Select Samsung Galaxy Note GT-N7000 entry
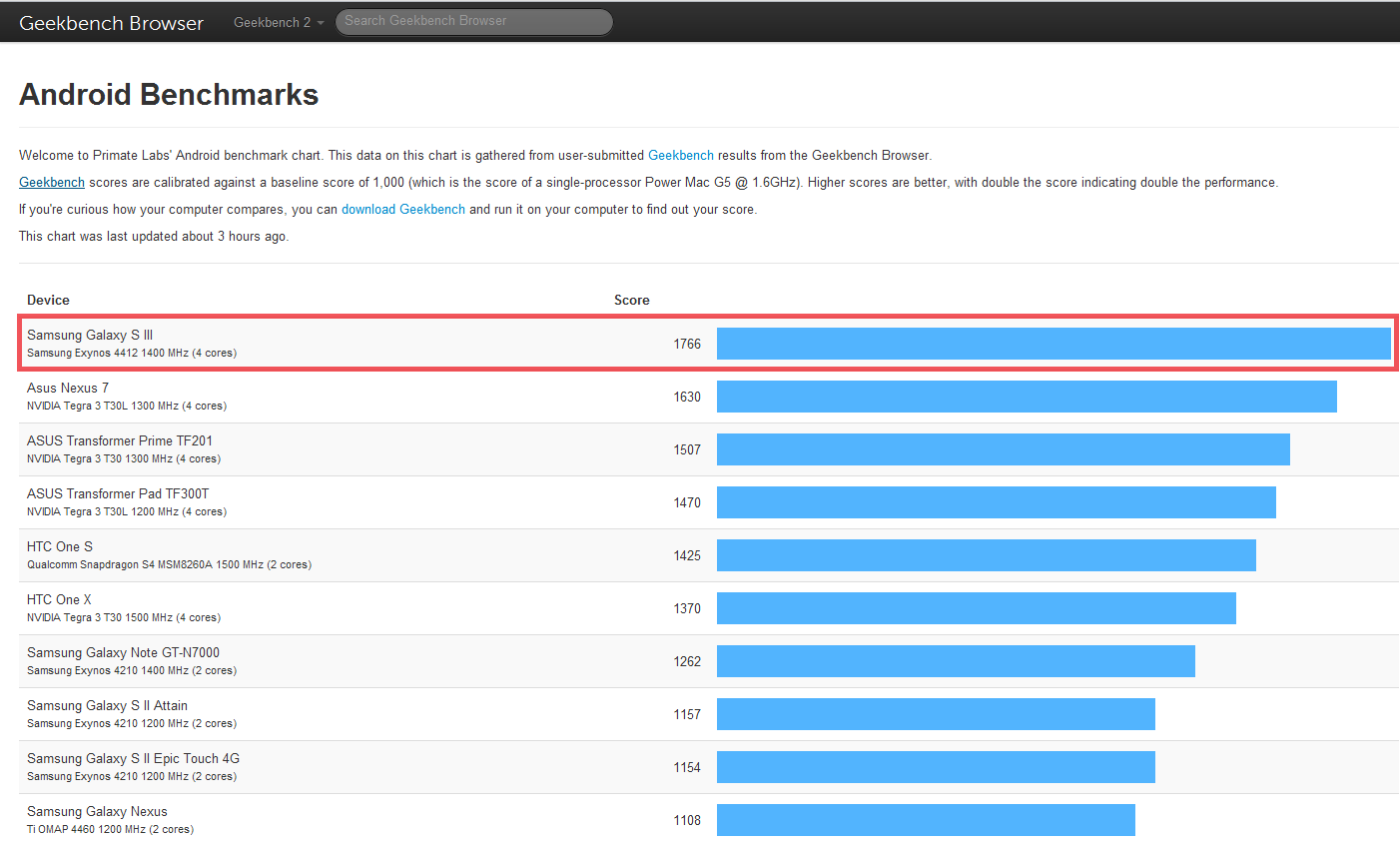Viewport: 1400px width, 846px height. (x=123, y=652)
